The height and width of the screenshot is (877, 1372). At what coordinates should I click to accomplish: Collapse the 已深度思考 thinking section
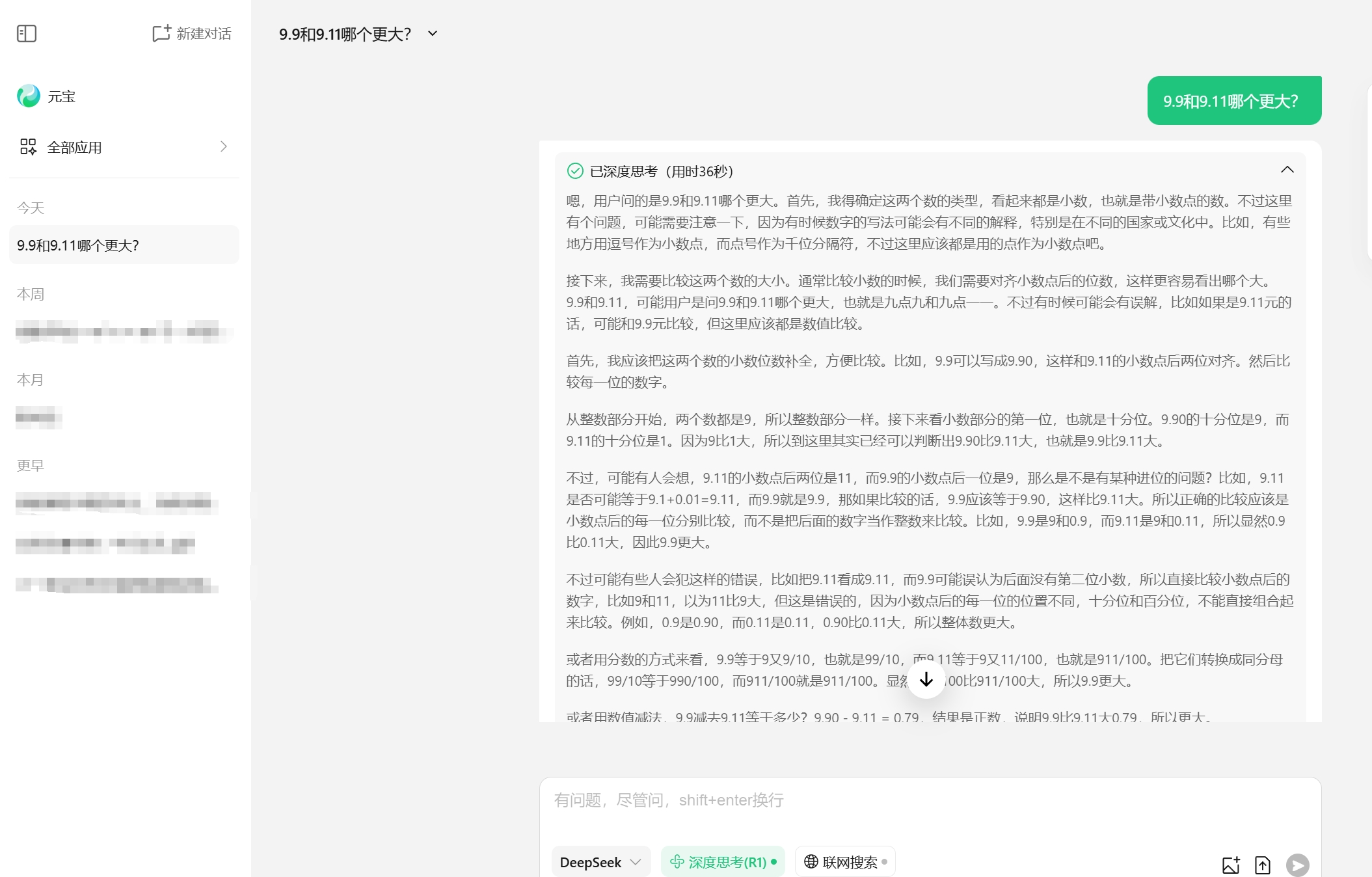coord(1287,170)
